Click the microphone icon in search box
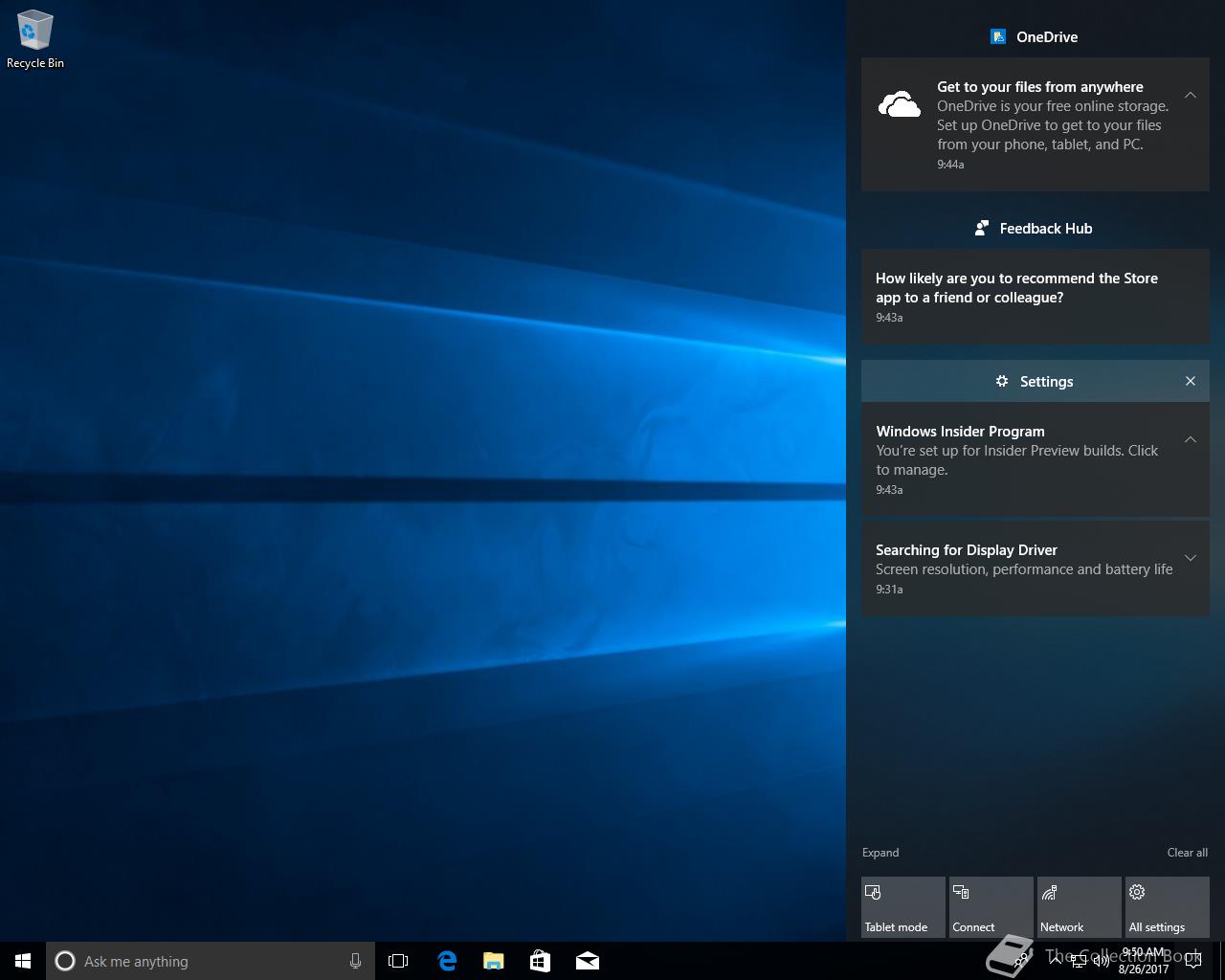Image resolution: width=1225 pixels, height=980 pixels. [x=355, y=961]
